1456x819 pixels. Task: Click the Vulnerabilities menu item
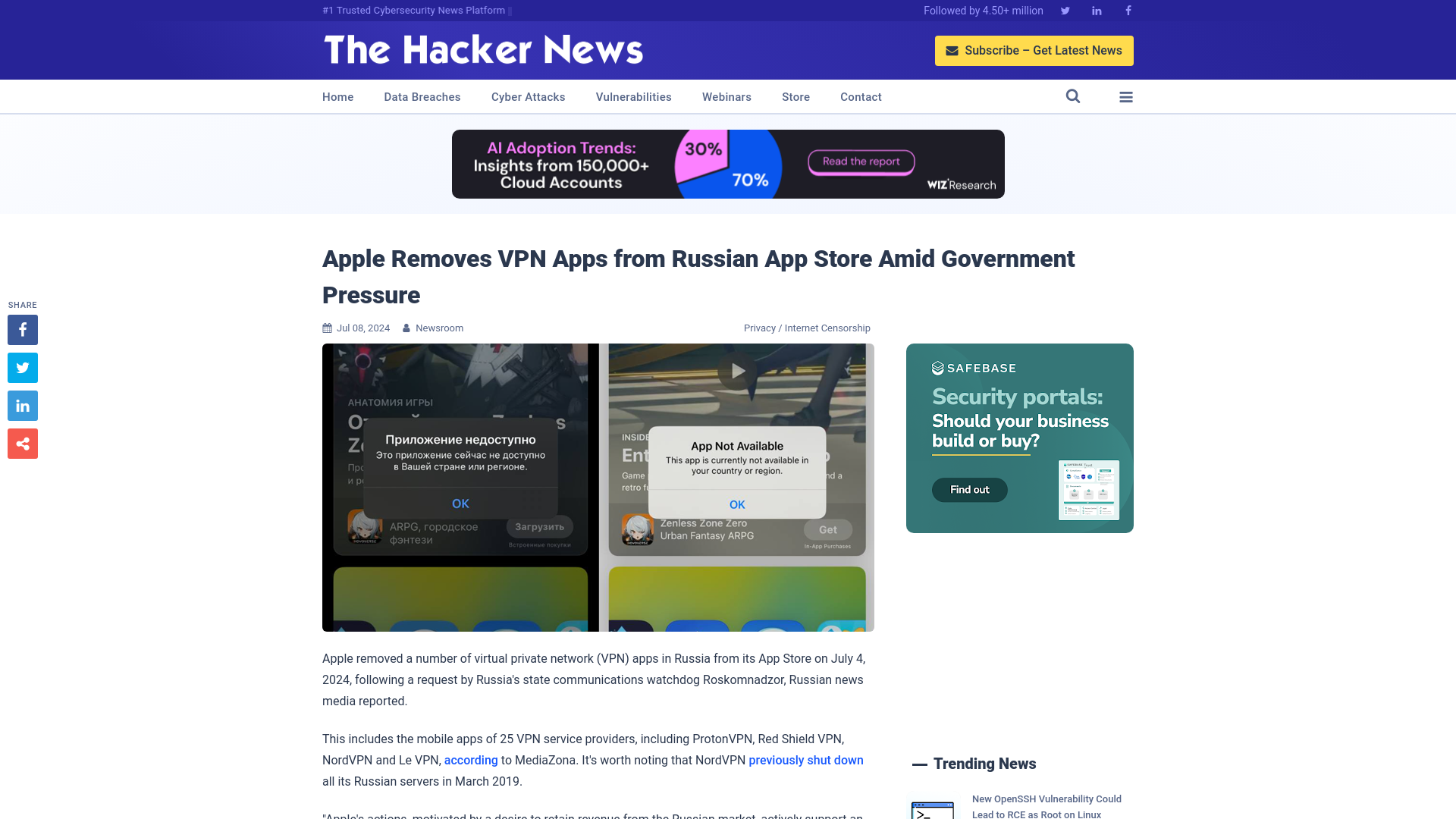coord(634,96)
